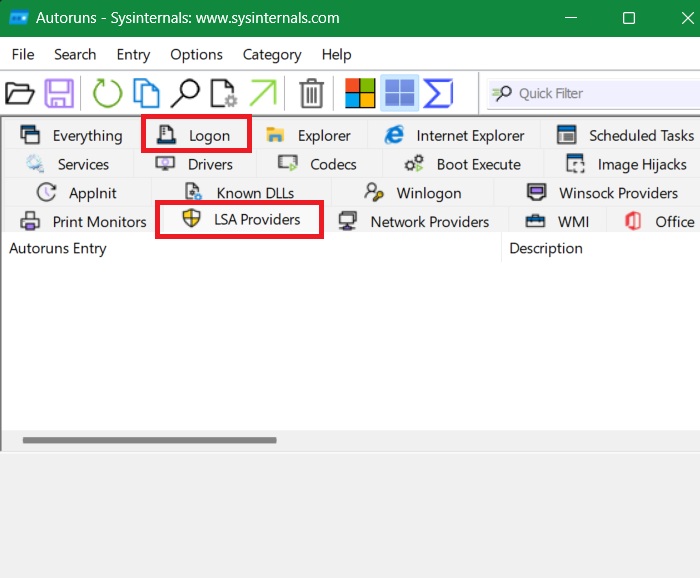Click the Delete trash can icon
The height and width of the screenshot is (578, 700).
pos(311,93)
